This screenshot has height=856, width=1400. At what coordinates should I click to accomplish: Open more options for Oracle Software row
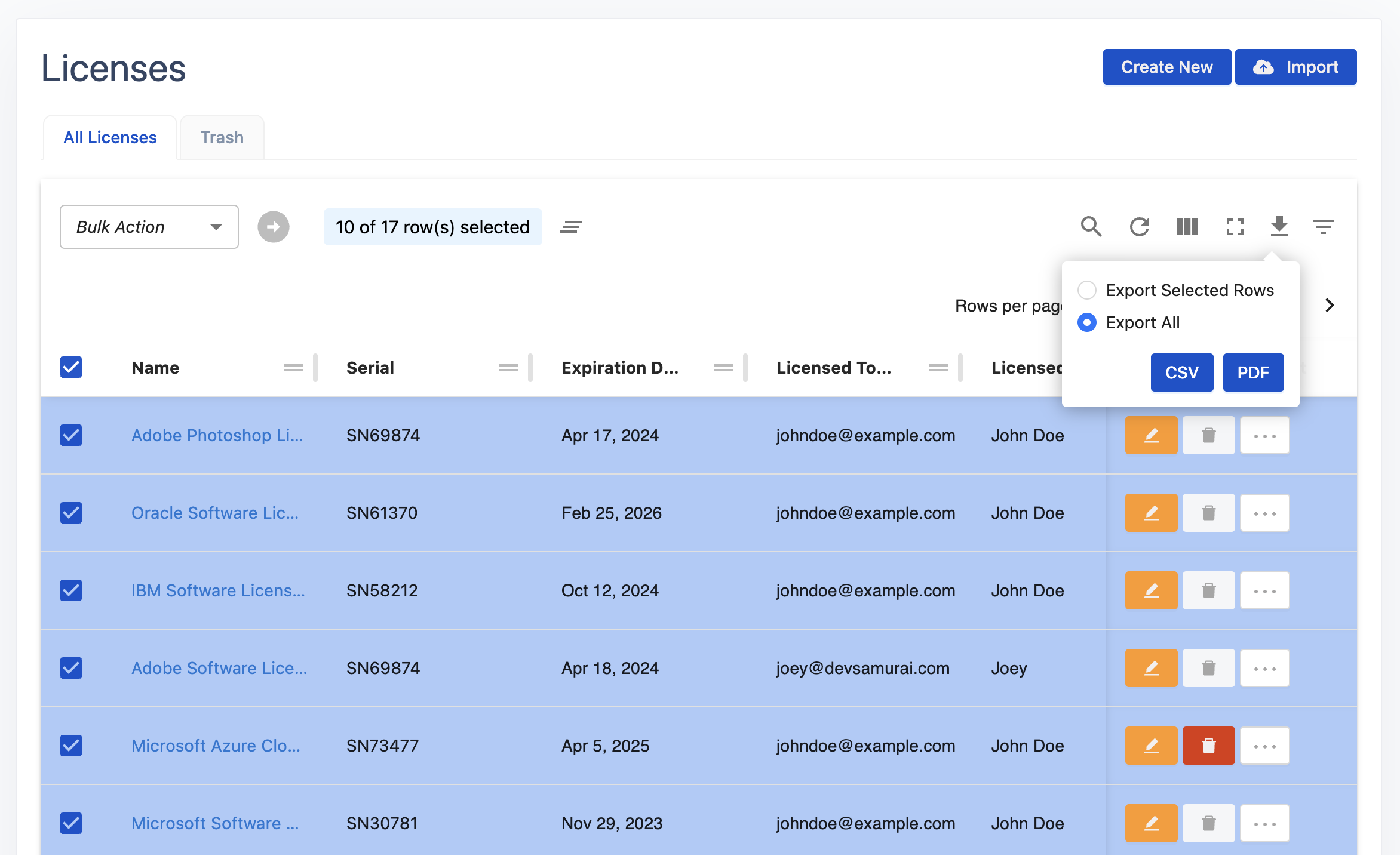pyautogui.click(x=1264, y=513)
